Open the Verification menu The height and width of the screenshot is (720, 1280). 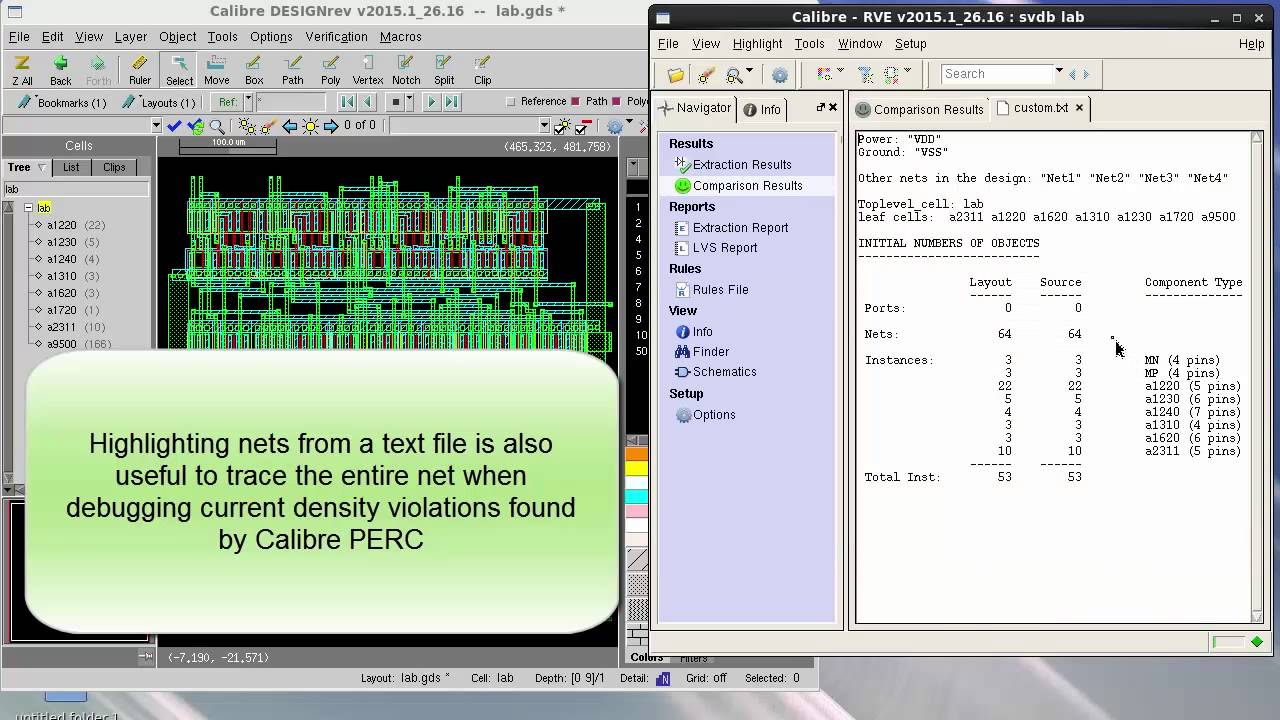click(x=336, y=37)
